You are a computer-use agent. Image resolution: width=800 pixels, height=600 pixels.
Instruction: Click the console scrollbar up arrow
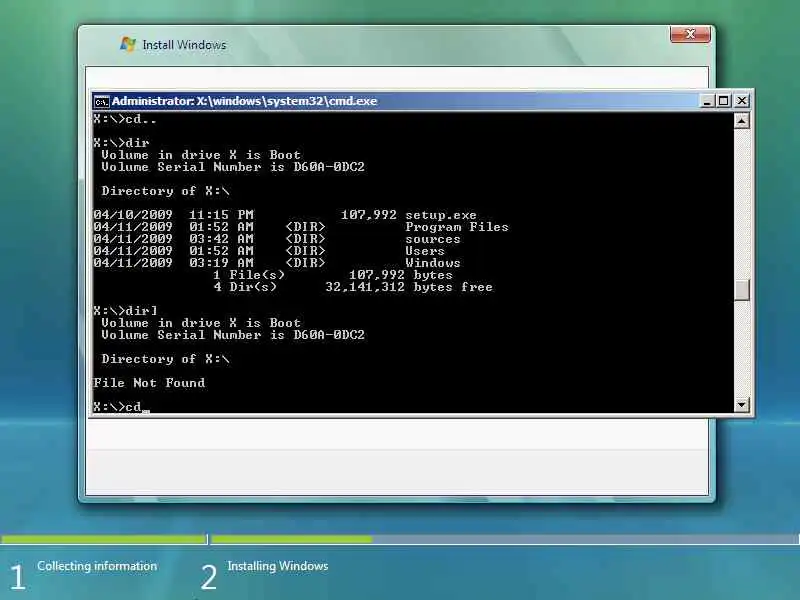[x=741, y=121]
